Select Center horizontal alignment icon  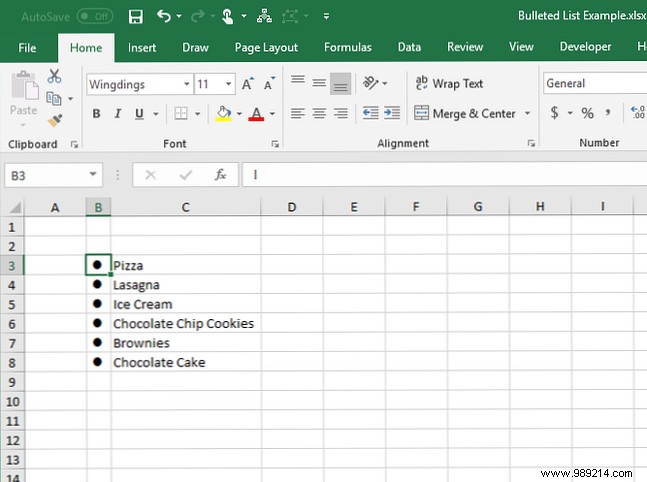click(x=319, y=113)
